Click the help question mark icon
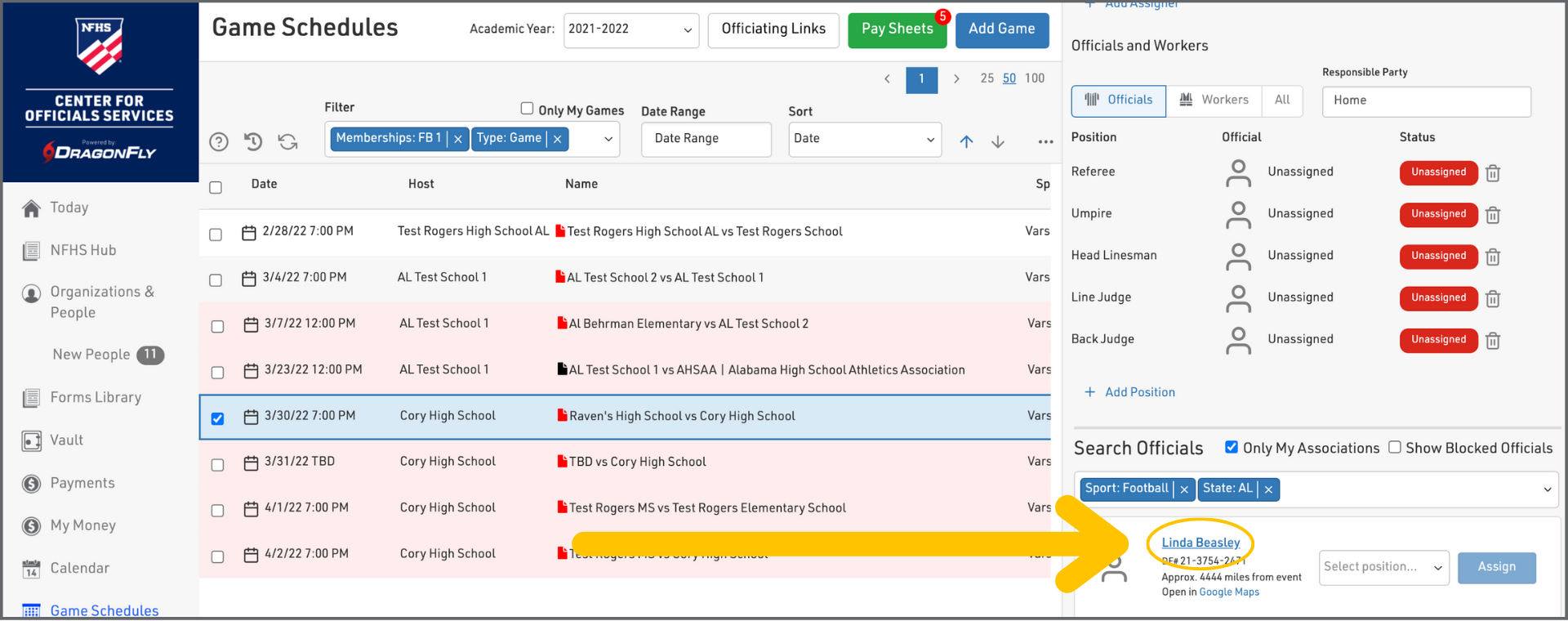The image size is (1568, 621). (219, 142)
